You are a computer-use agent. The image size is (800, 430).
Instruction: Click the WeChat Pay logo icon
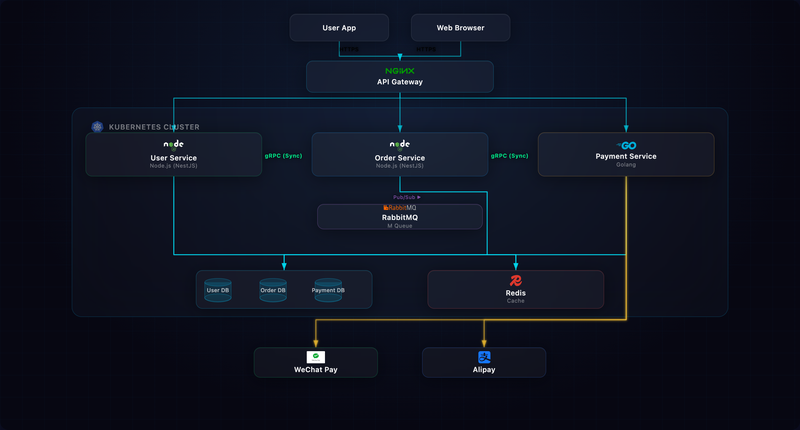click(316, 357)
